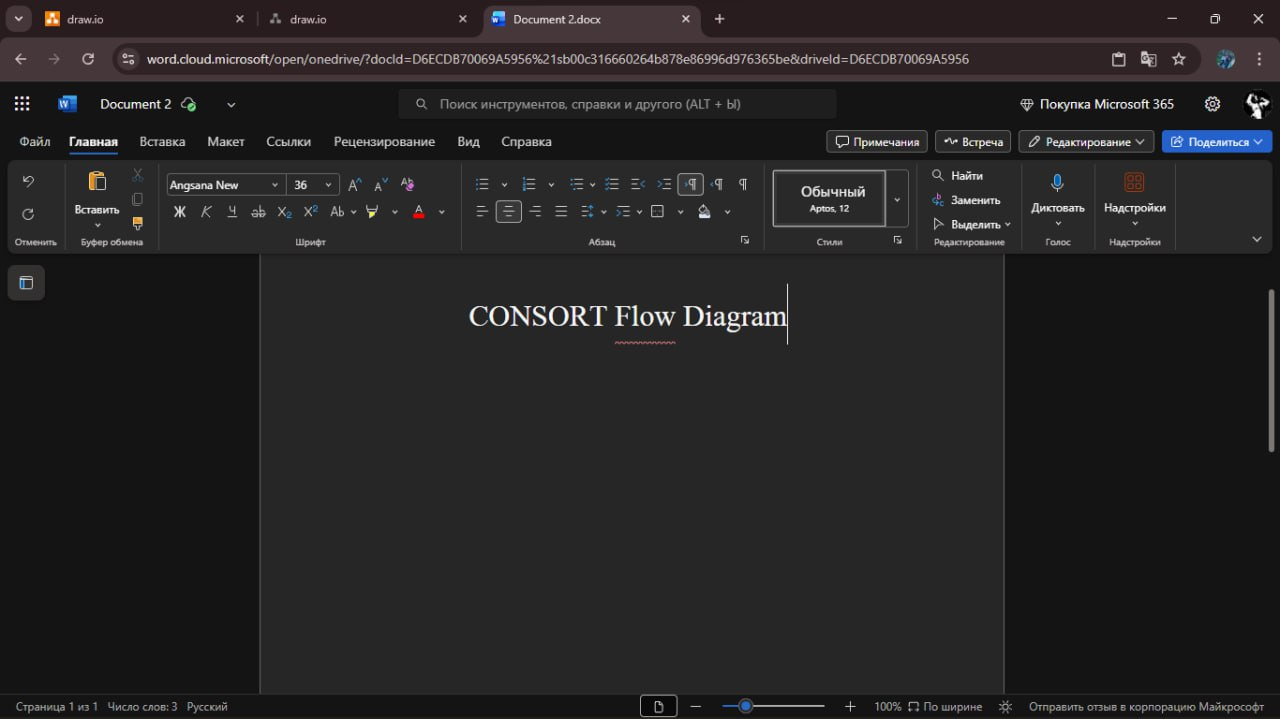This screenshot has width=1280, height=719.
Task: Click the increase font size icon
Action: (354, 184)
